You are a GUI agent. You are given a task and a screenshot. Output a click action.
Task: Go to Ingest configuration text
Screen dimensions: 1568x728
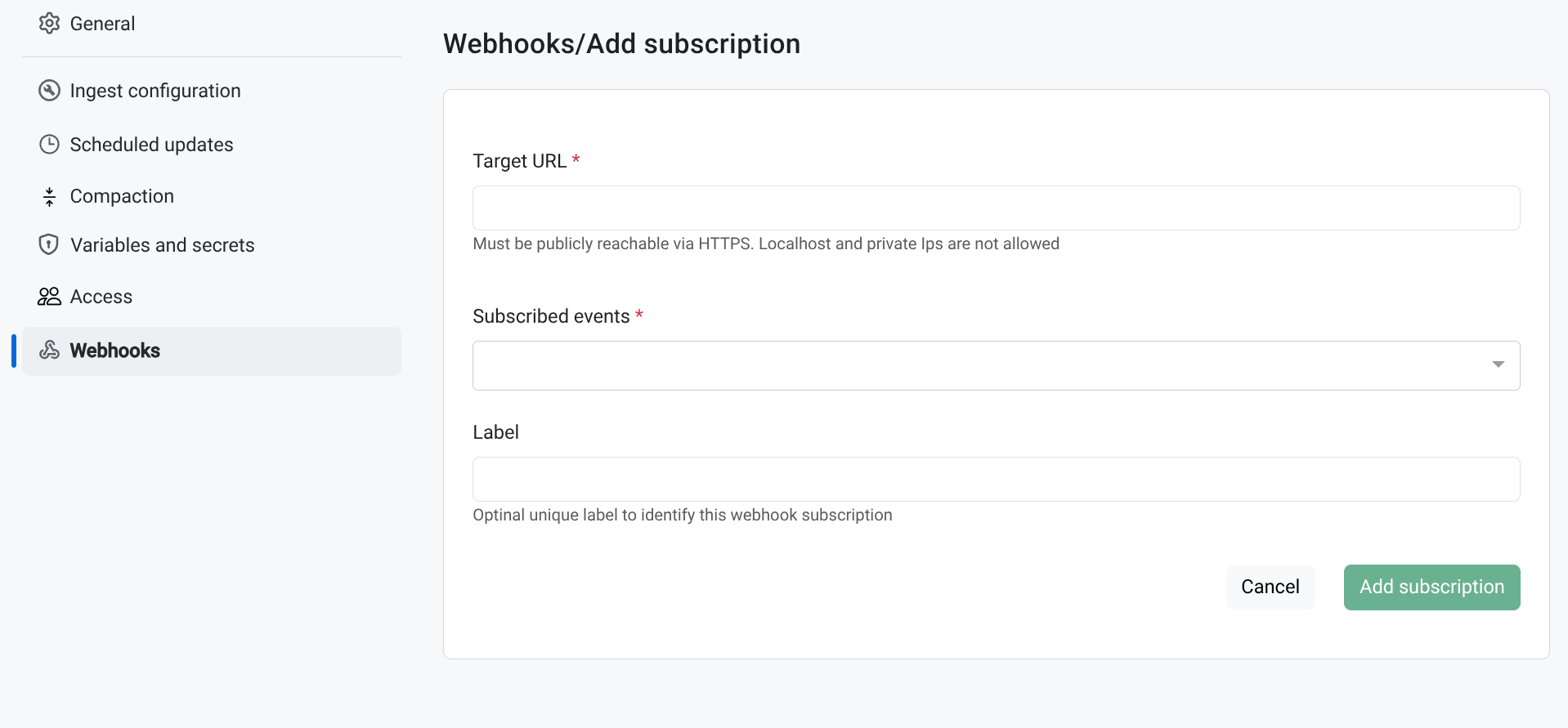click(x=155, y=91)
